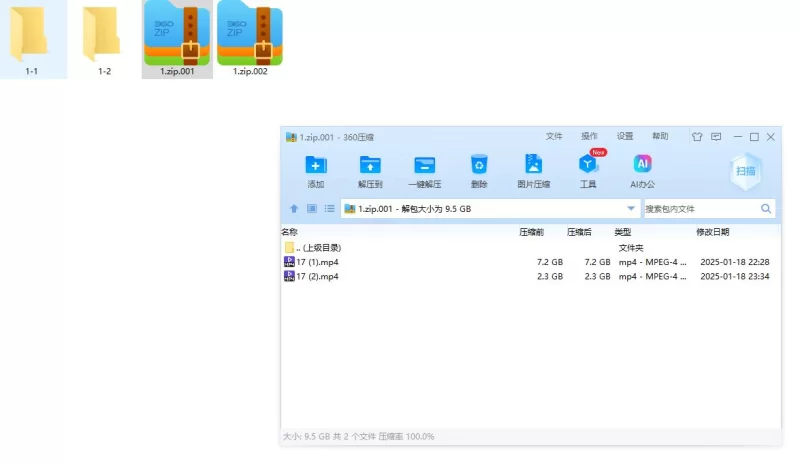This screenshot has width=800, height=464.
Task: Open the 工具 (Tools) icon
Action: [x=588, y=166]
